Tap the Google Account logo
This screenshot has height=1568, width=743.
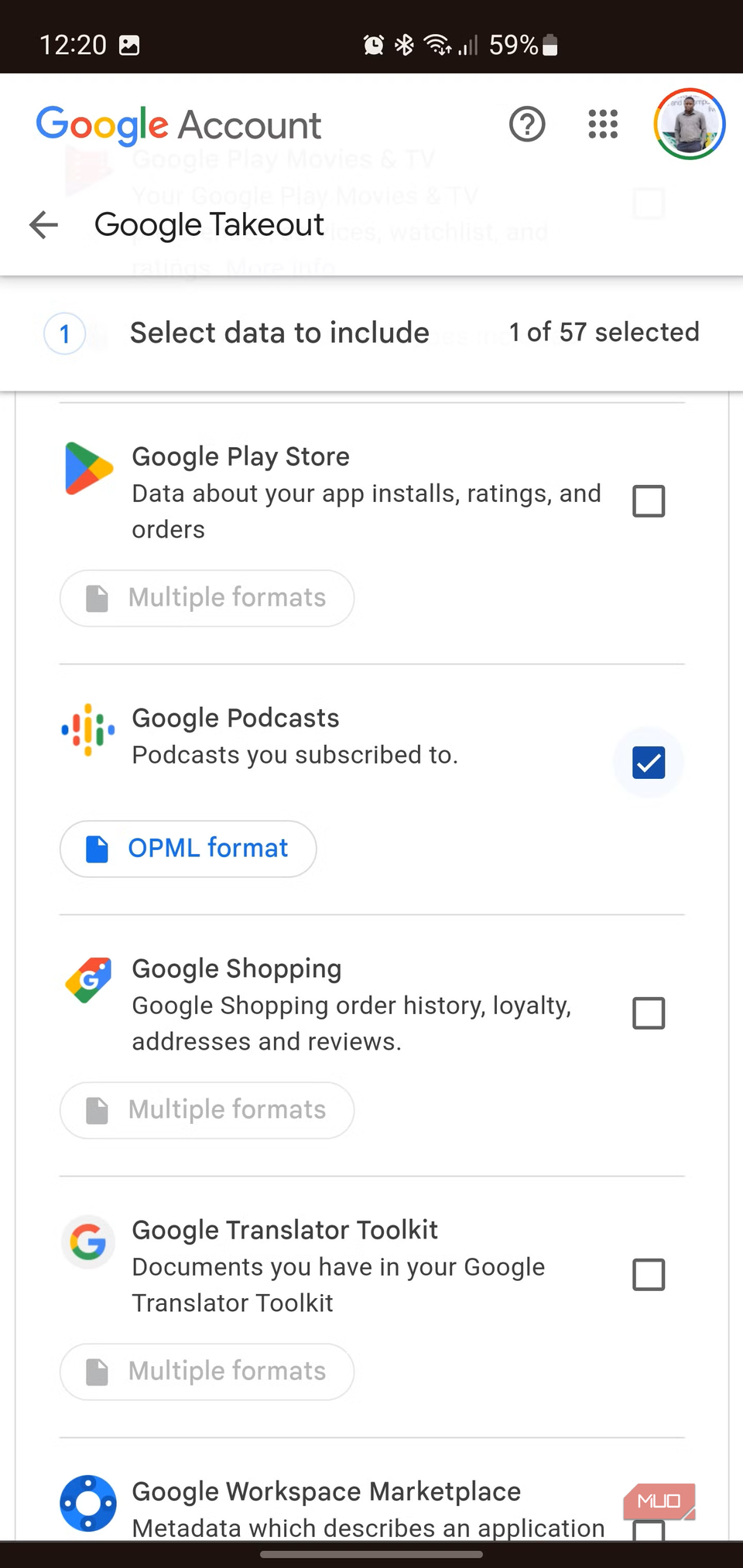[179, 125]
